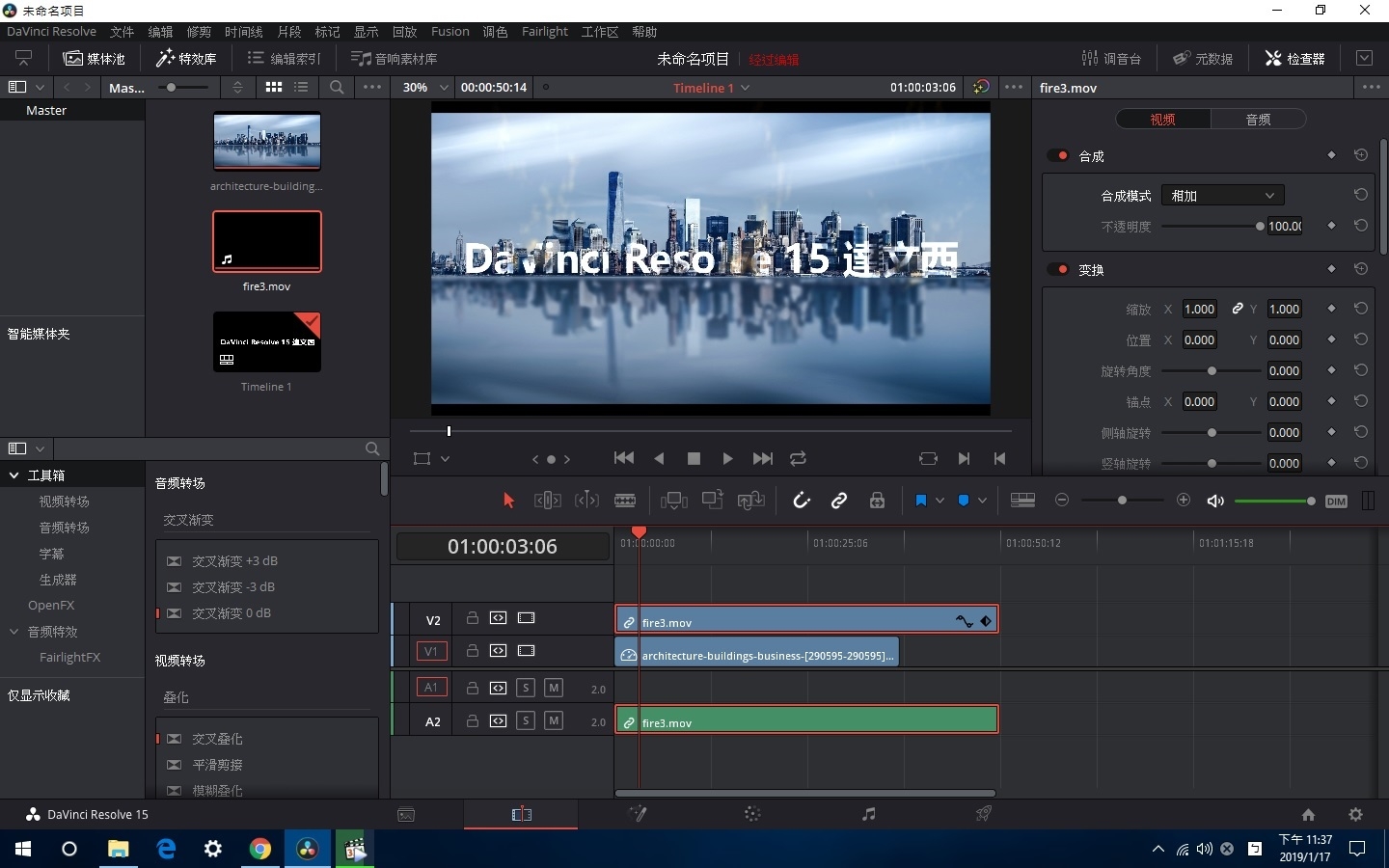This screenshot has width=1389, height=868.
Task: Open the 编辑索引 panel
Action: click(285, 59)
